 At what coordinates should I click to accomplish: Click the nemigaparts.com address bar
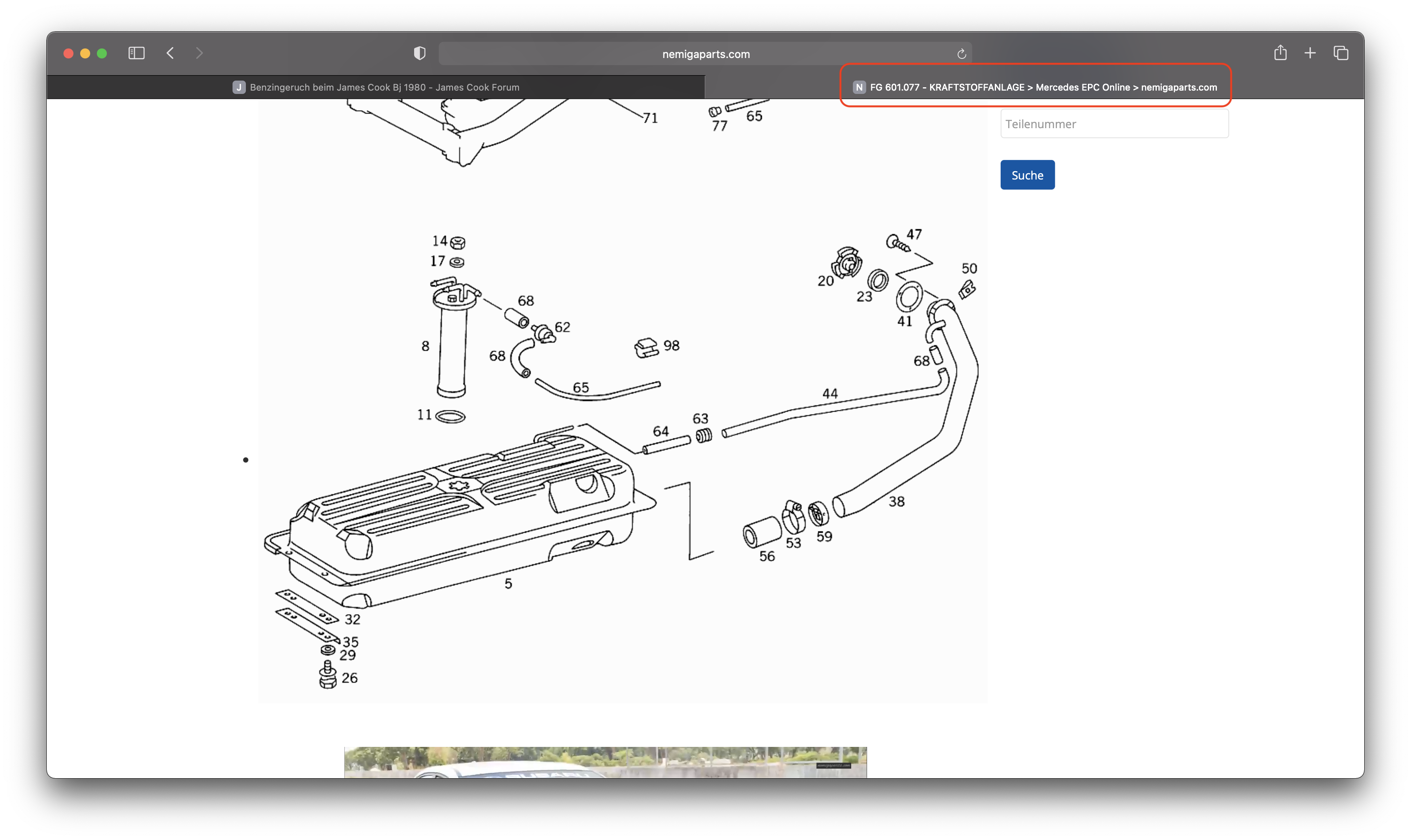tap(705, 54)
